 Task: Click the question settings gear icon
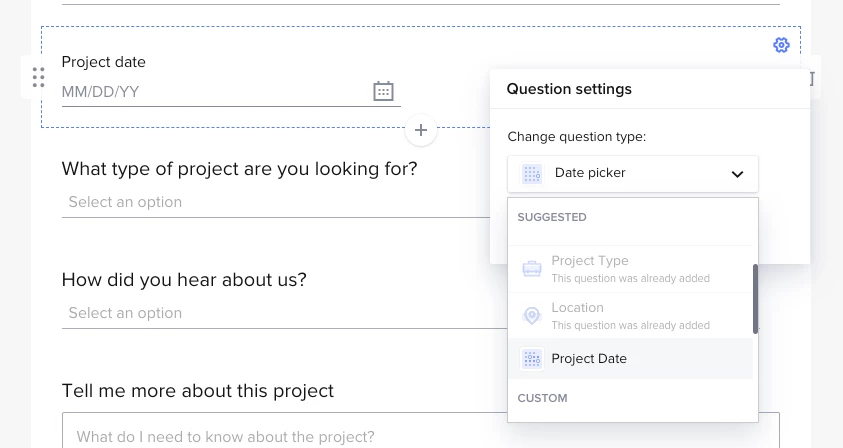pyautogui.click(x=781, y=45)
